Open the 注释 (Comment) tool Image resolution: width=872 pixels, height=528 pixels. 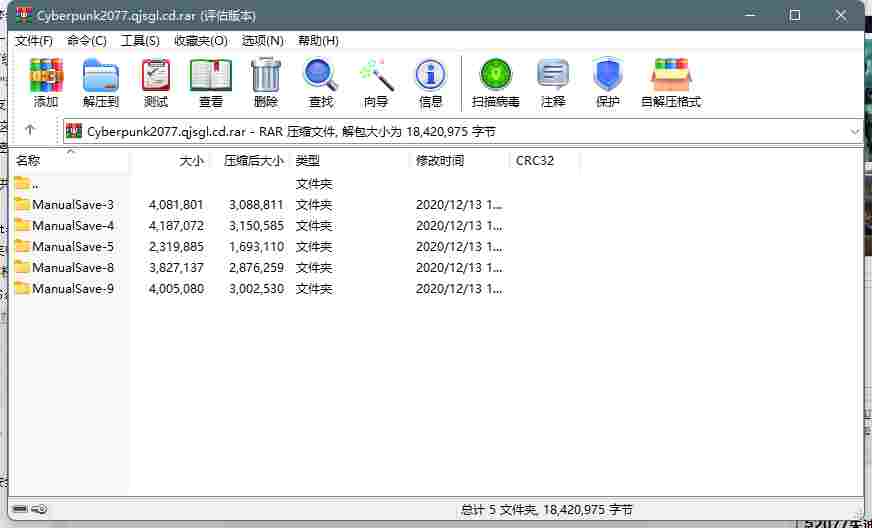point(553,76)
